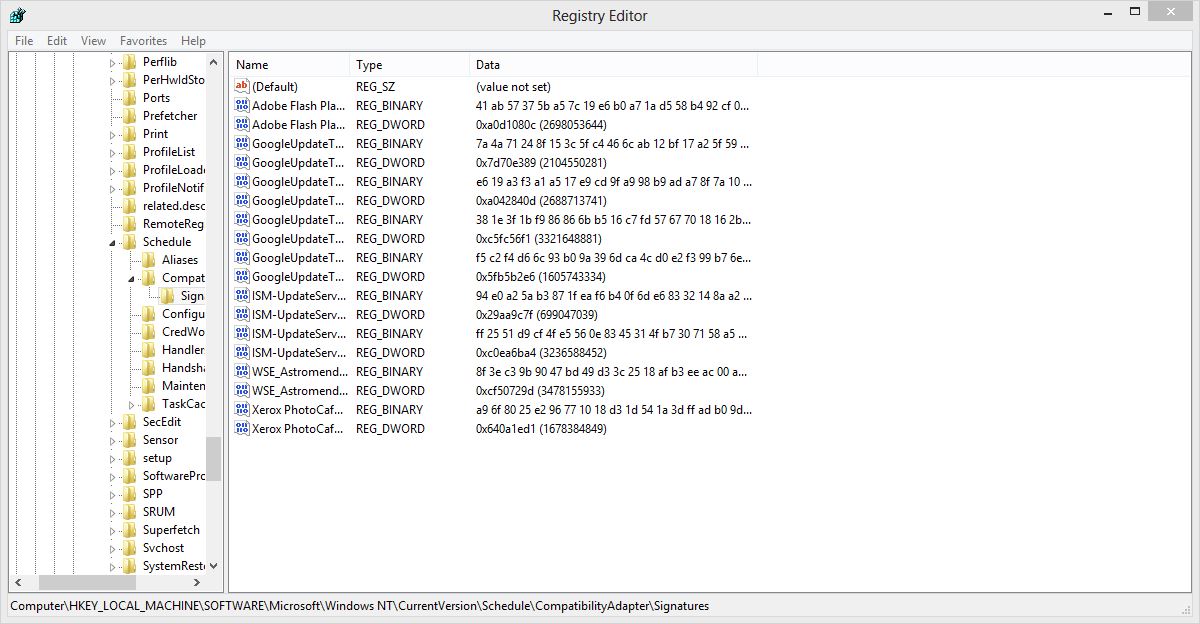Select the Superfetch folder icon
This screenshot has width=1200, height=624.
click(129, 530)
